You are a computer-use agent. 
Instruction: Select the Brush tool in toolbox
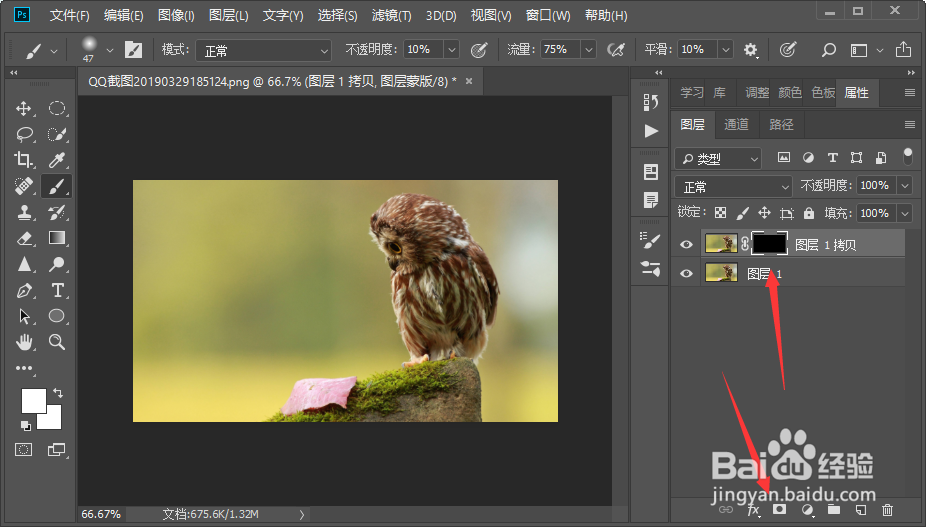(57, 186)
